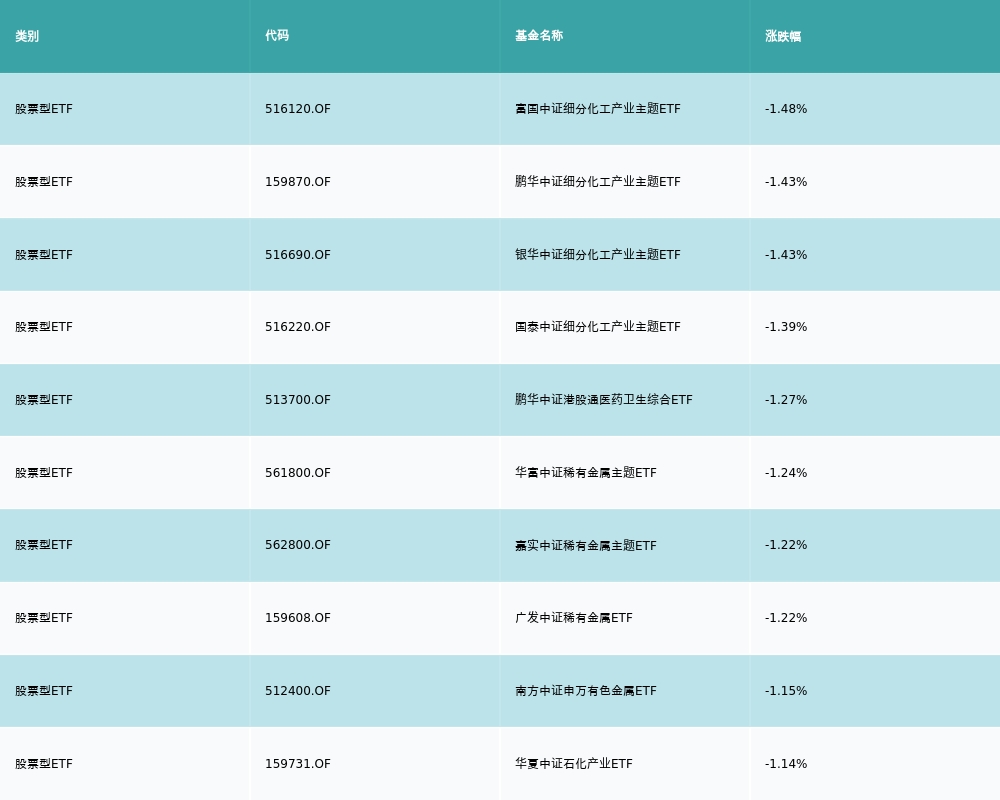
Task: Click the 涨跌幅 column header
Action: 783,36
